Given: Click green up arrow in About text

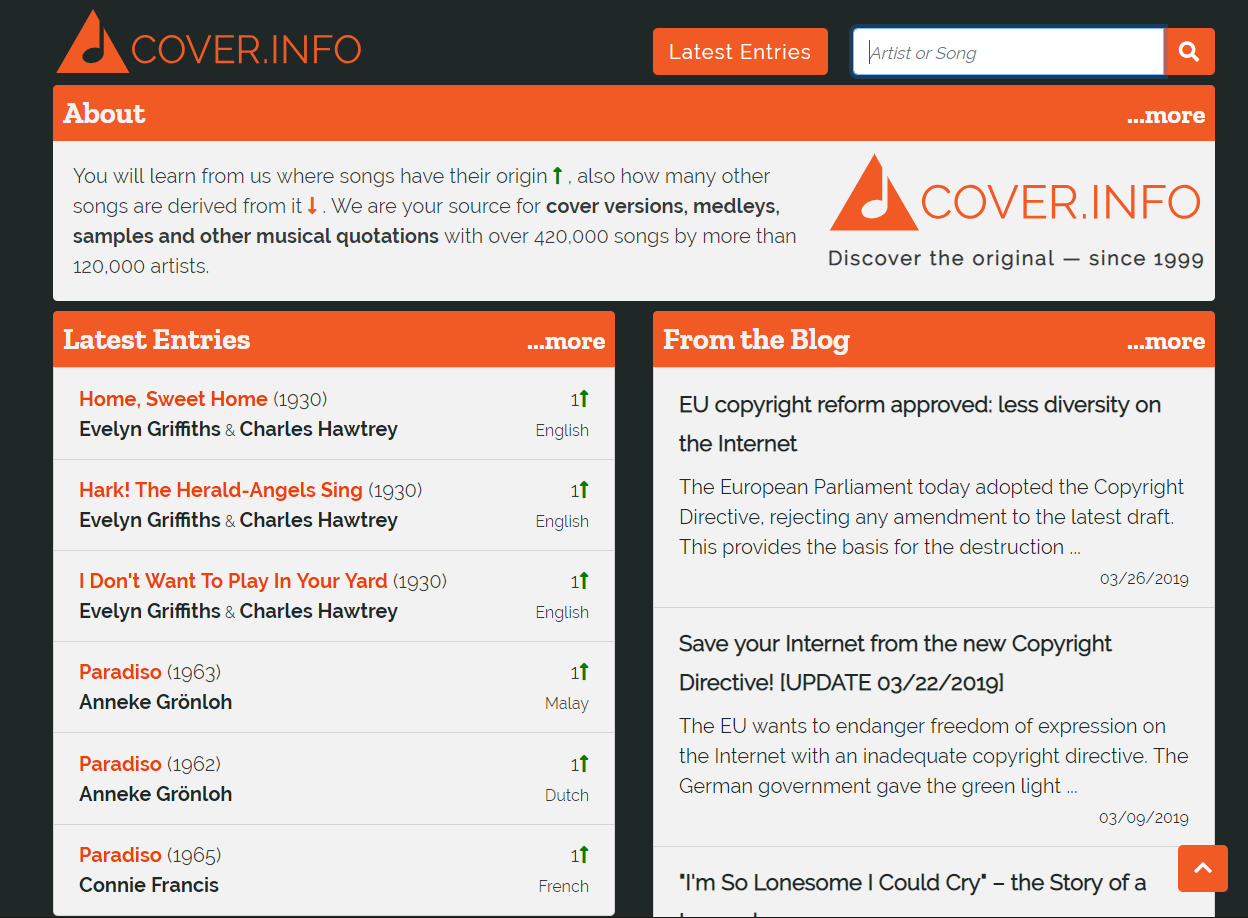Looking at the screenshot, I should pyautogui.click(x=558, y=176).
